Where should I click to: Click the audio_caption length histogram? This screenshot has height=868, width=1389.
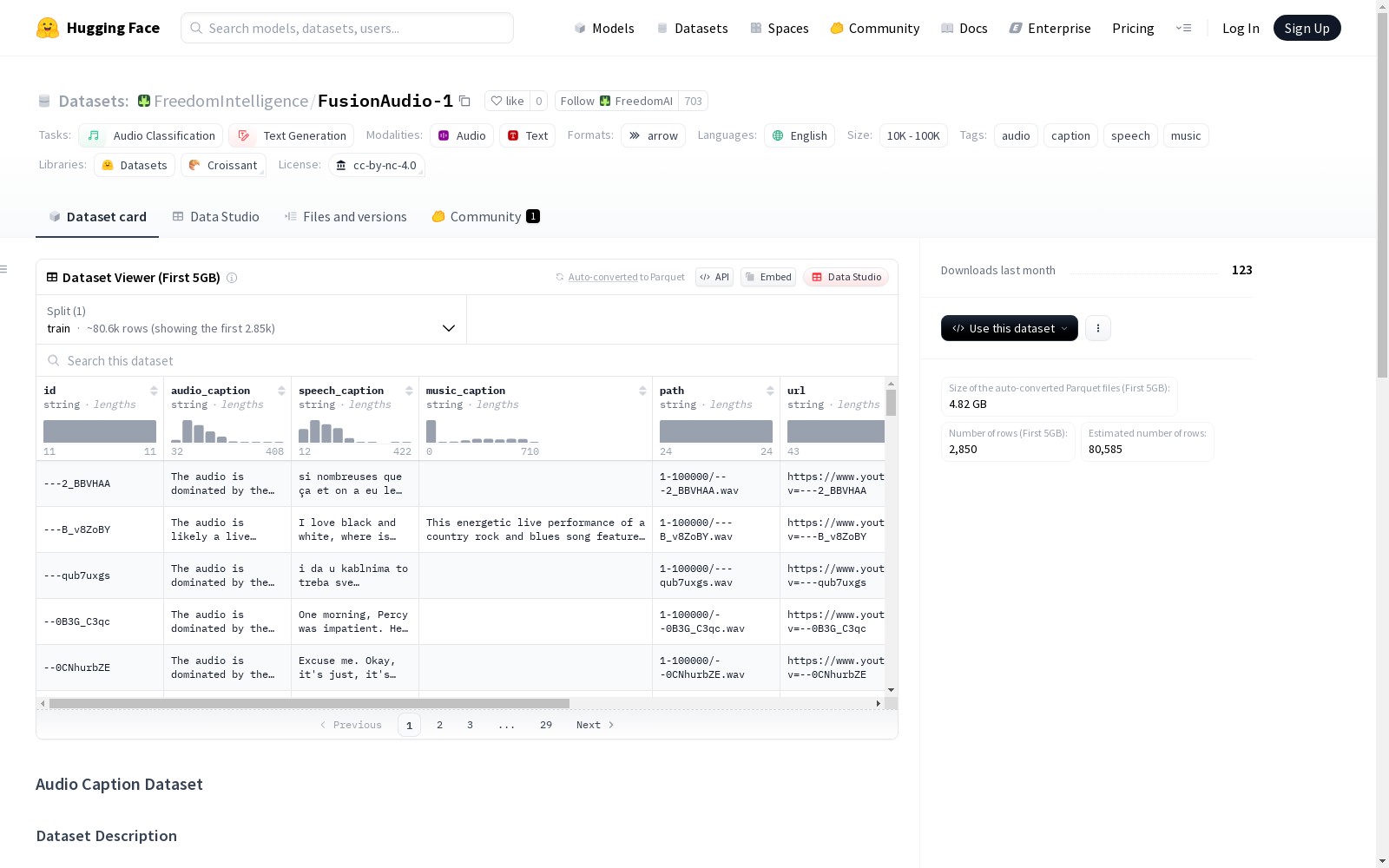point(227,431)
